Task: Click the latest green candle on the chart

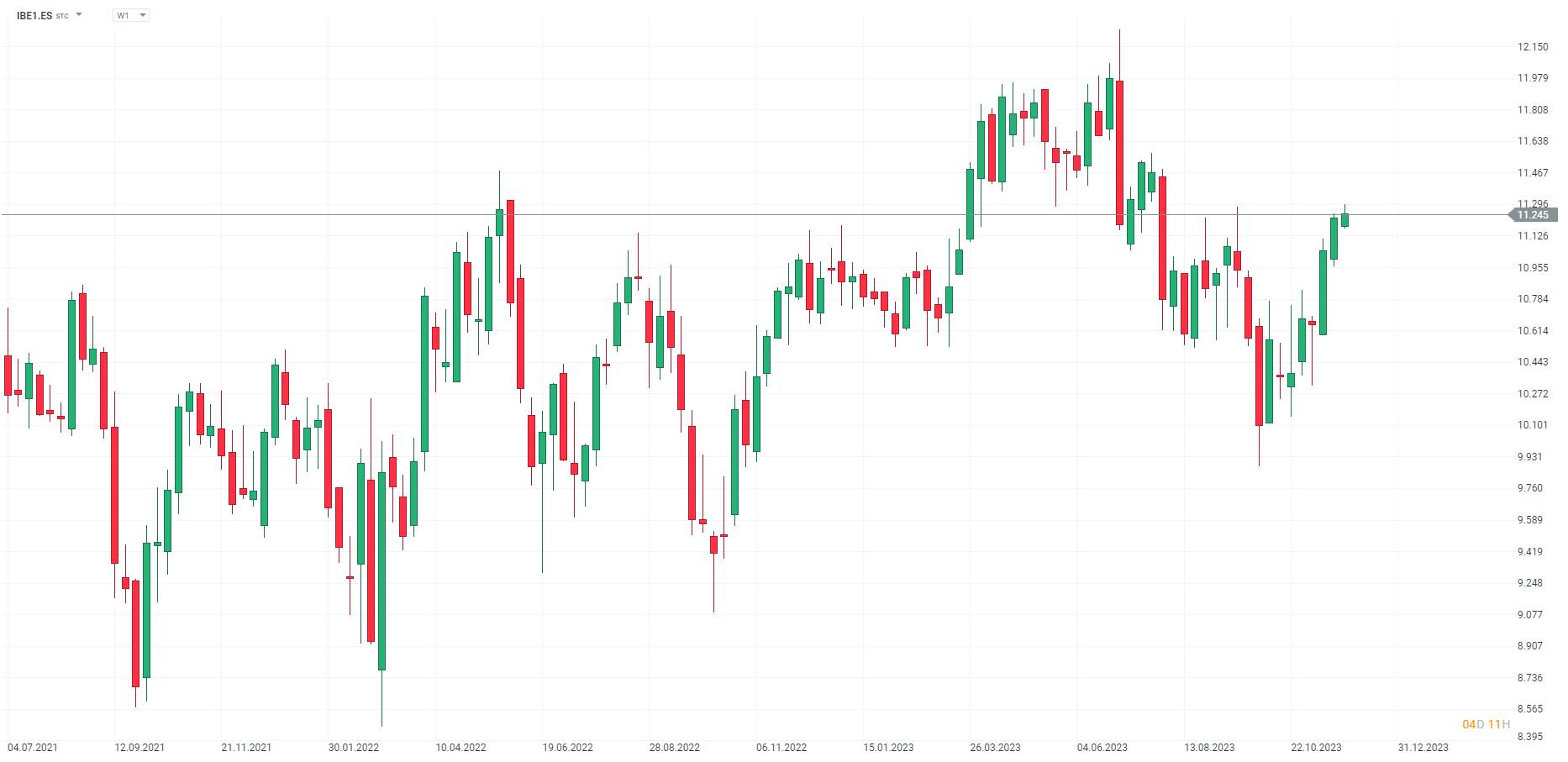Action: (x=1344, y=219)
